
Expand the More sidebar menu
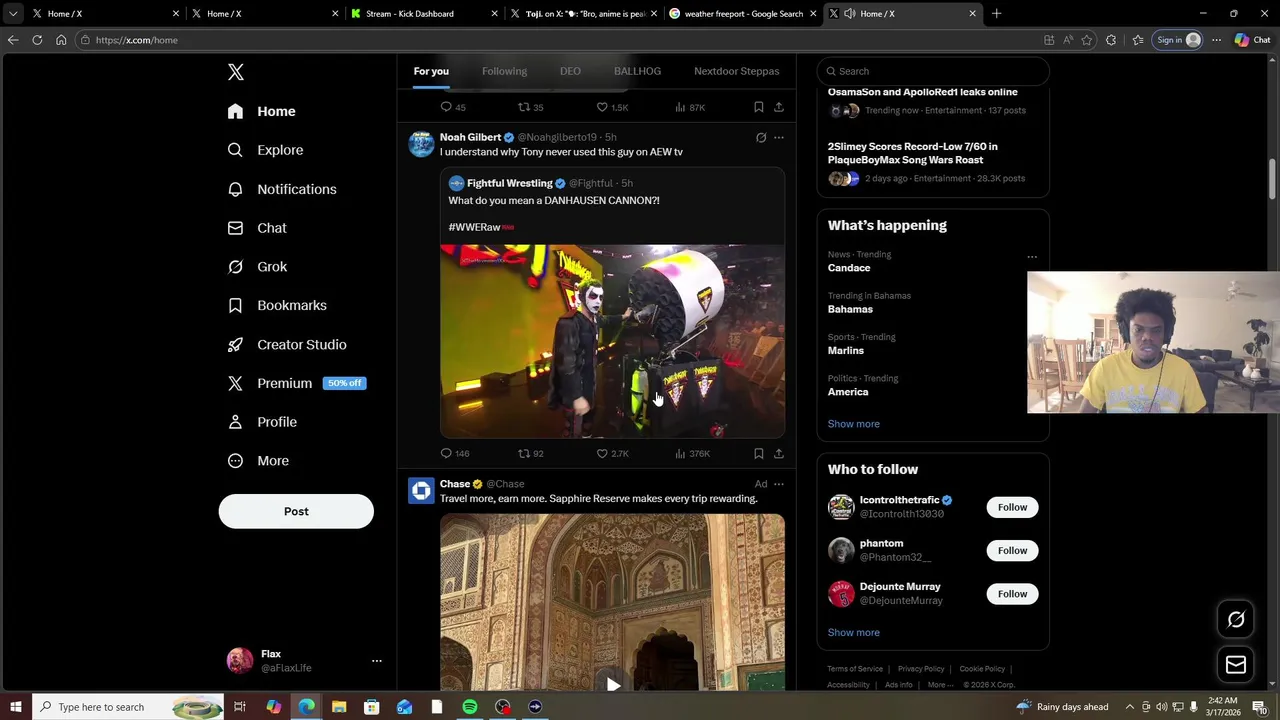(259, 461)
